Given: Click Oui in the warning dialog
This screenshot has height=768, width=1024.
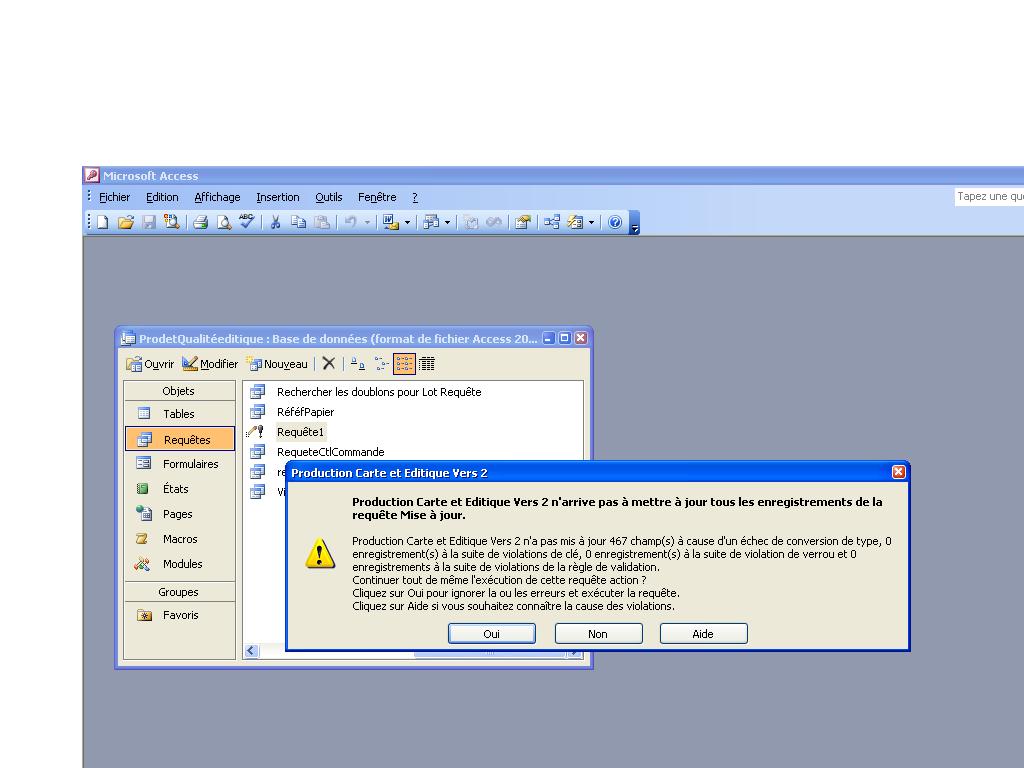Looking at the screenshot, I should tap(491, 633).
